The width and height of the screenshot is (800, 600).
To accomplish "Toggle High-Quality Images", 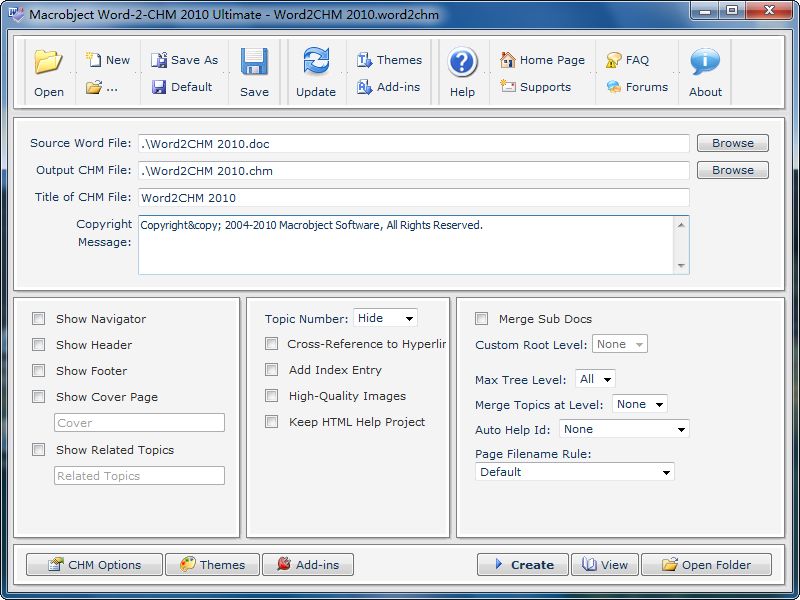I will click(271, 396).
